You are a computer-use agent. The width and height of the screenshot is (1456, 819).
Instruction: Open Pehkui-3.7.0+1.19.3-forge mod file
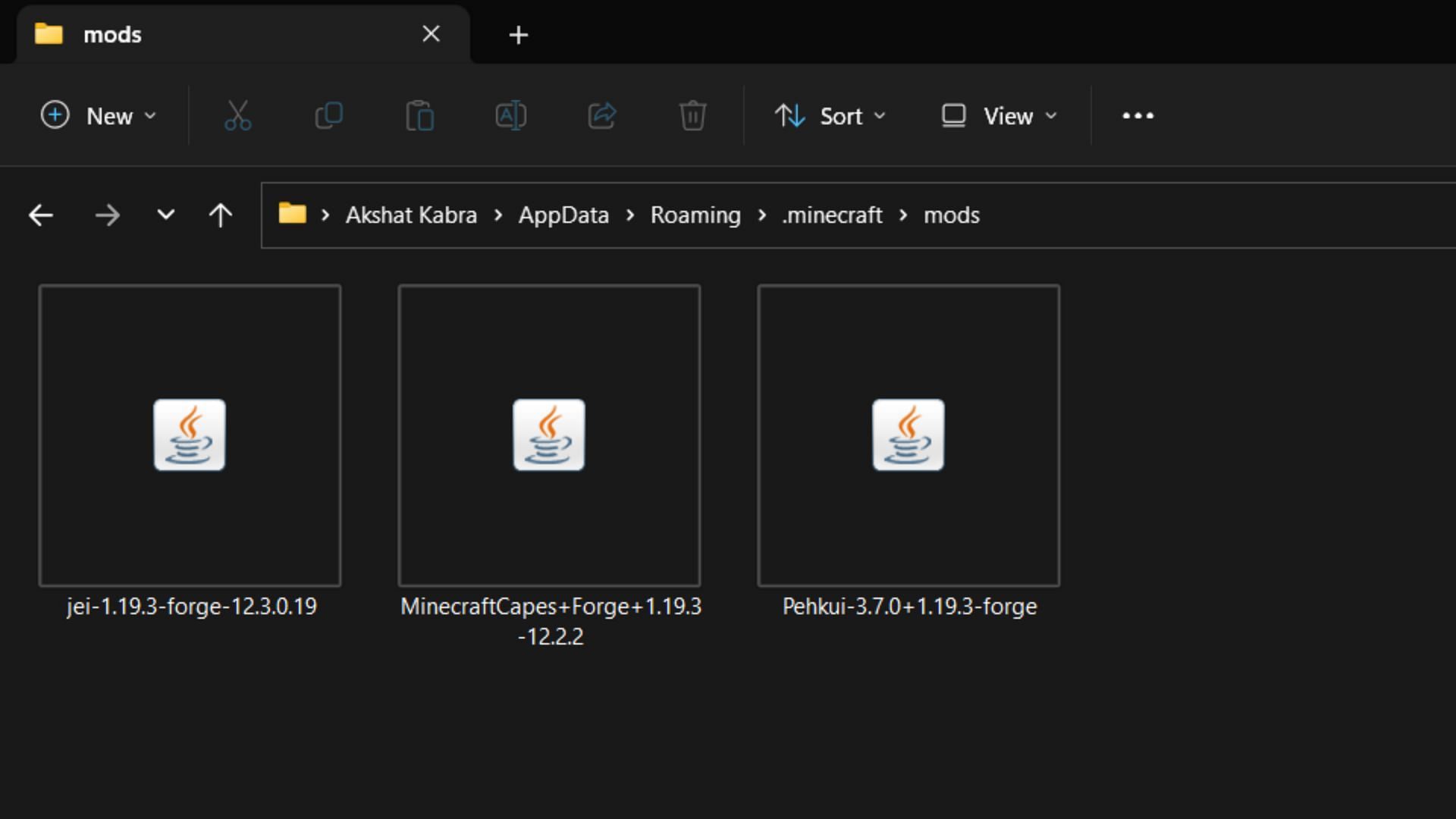click(908, 435)
